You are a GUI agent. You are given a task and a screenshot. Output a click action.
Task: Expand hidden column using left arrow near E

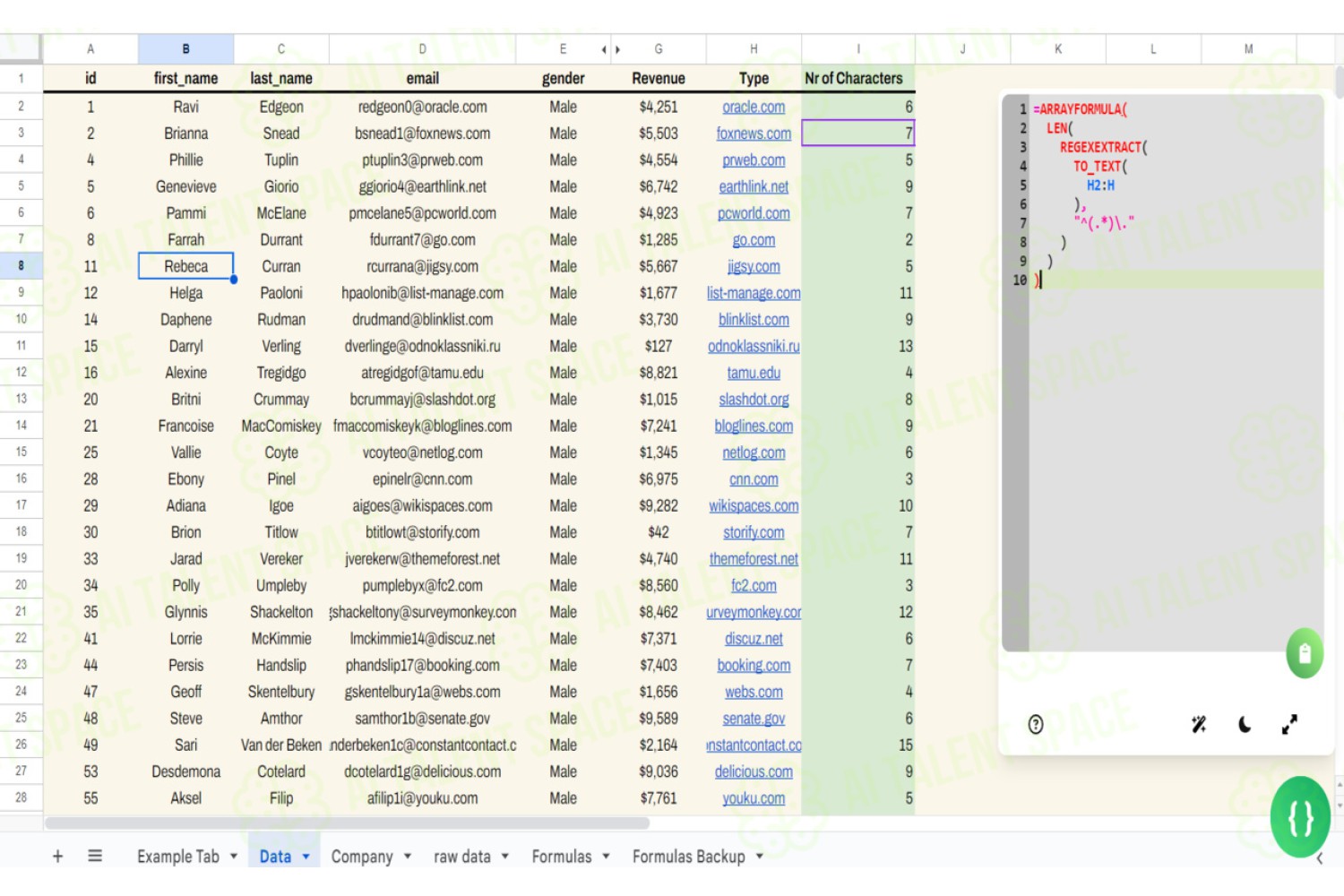(604, 49)
